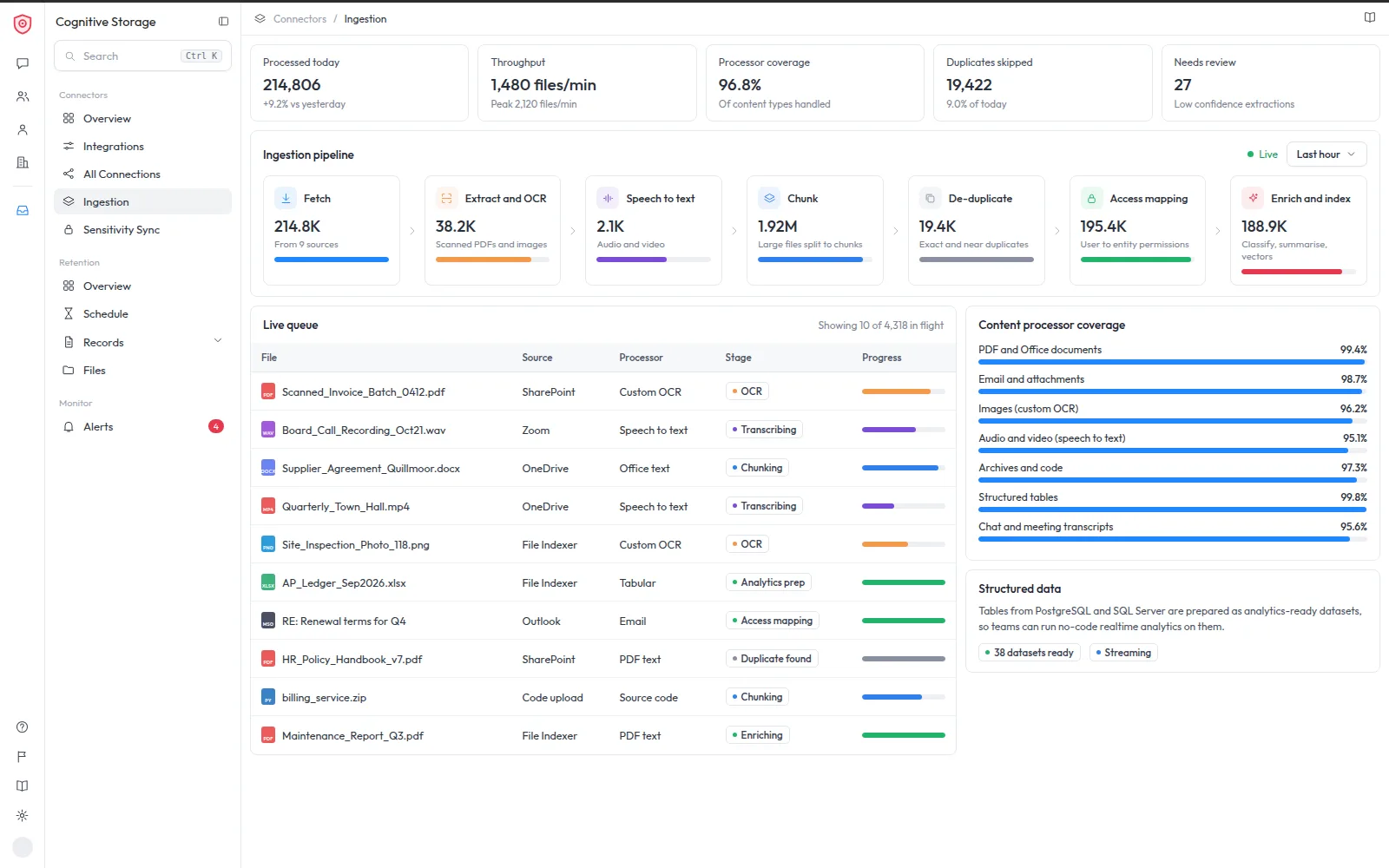The width and height of the screenshot is (1389, 868).
Task: Open the help question-mark icon
Action: 23,727
